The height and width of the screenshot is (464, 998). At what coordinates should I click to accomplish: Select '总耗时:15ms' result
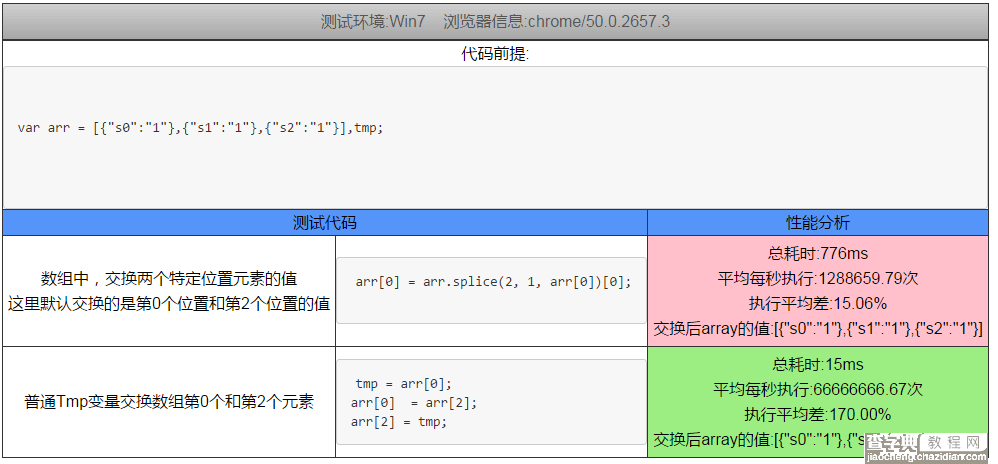click(x=818, y=364)
